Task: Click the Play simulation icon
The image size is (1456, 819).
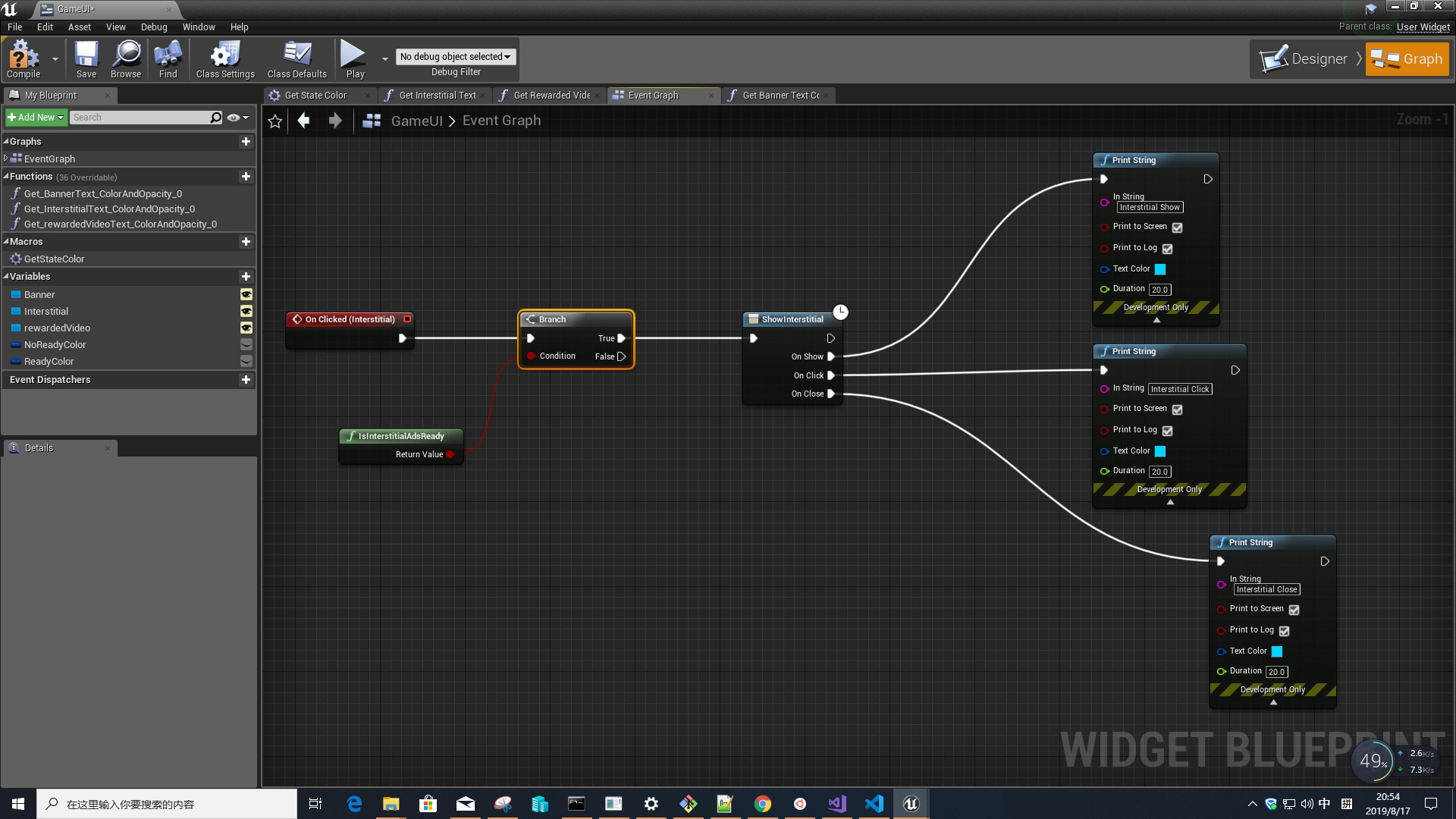Action: 355,55
